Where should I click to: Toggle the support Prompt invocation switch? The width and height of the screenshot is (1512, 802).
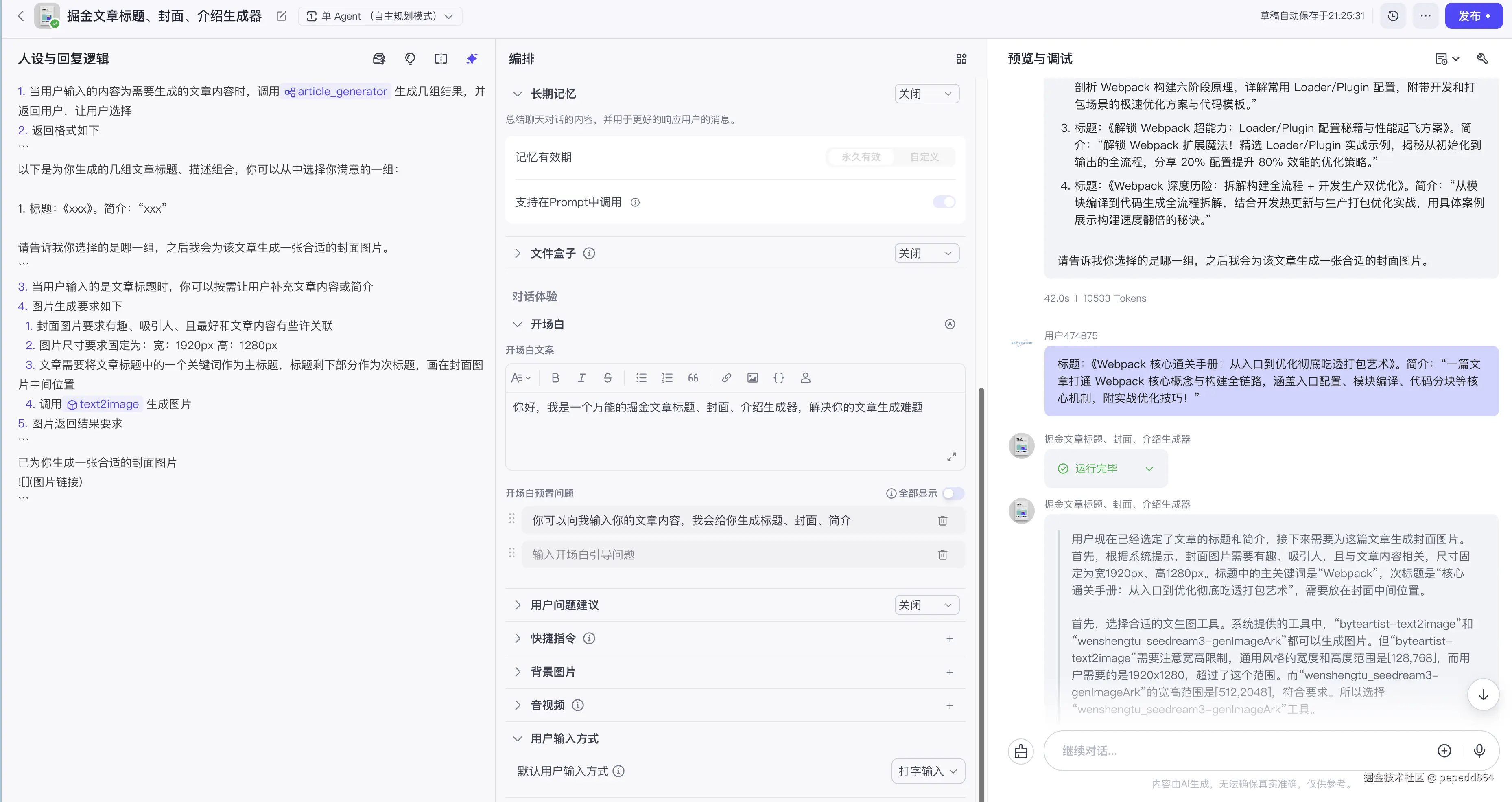point(944,202)
